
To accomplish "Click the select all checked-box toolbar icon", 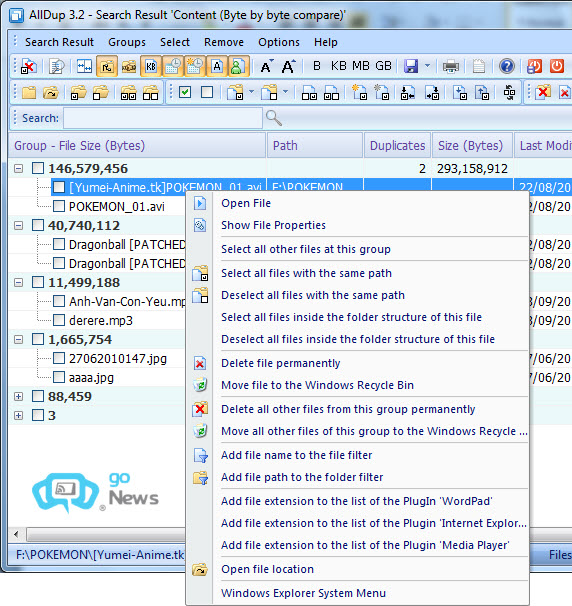I will pyautogui.click(x=185, y=92).
